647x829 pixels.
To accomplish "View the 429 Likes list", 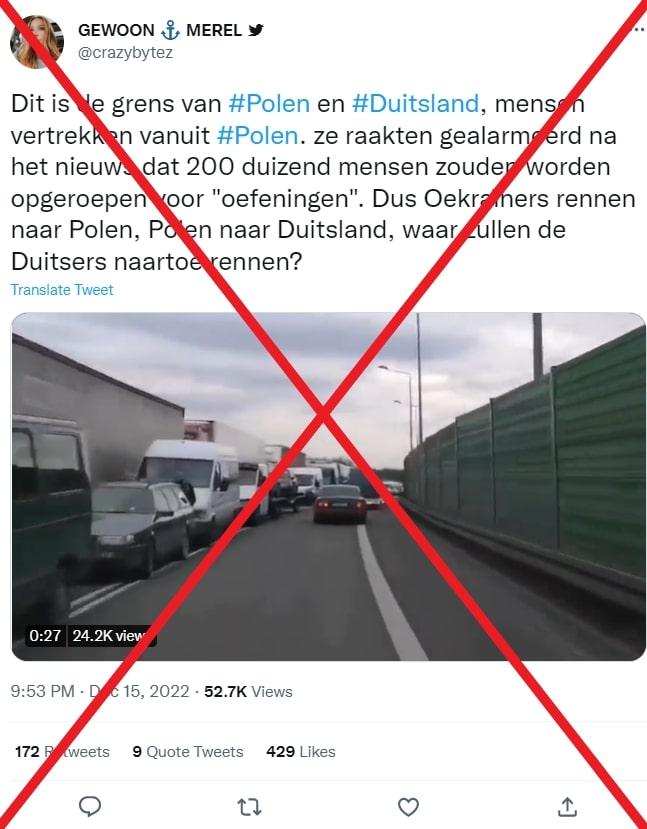I will [x=301, y=752].
